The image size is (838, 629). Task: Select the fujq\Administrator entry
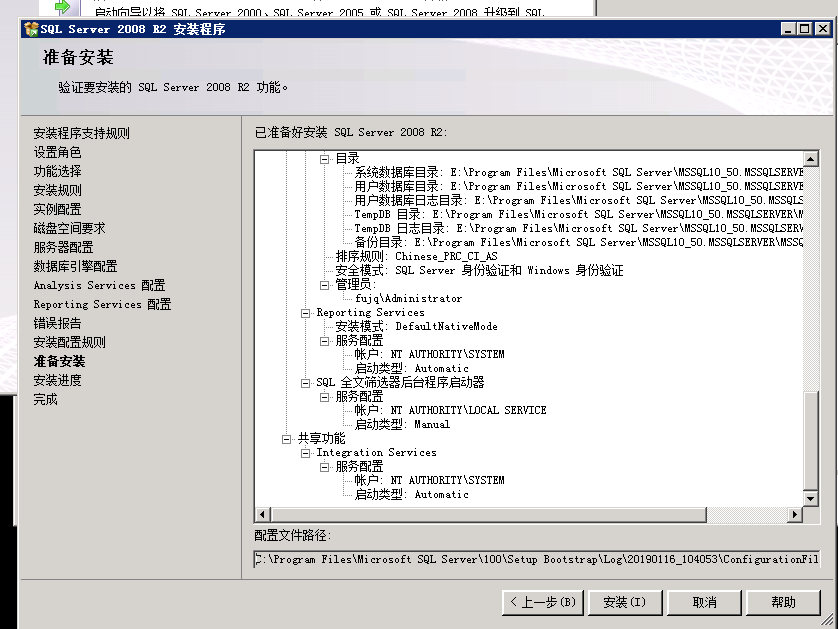click(408, 298)
